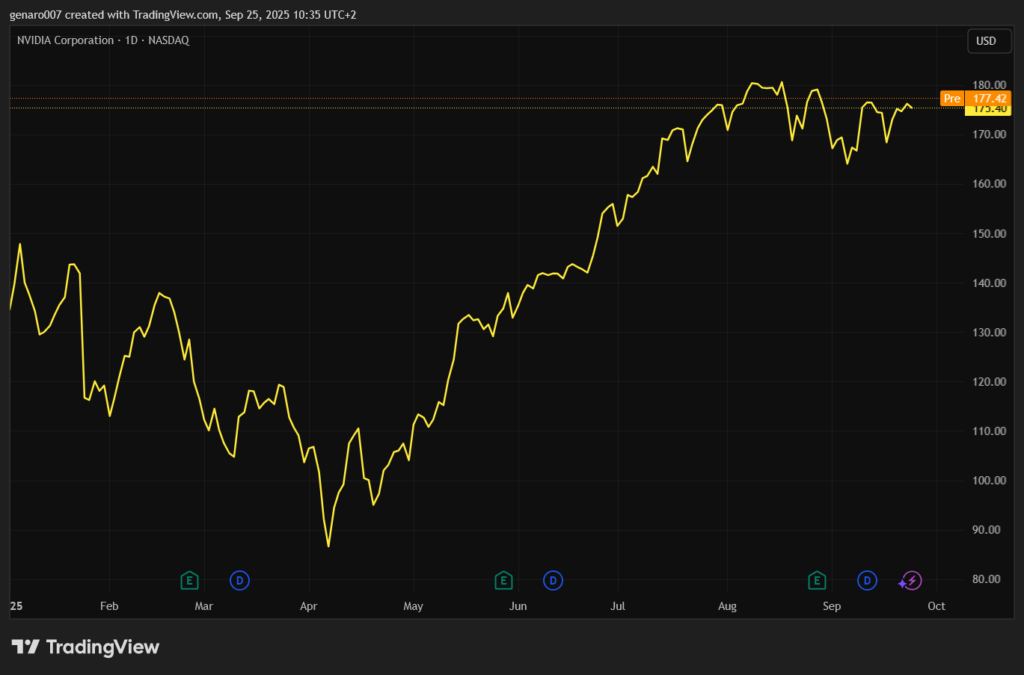
Task: Open the USD currency selector
Action: point(985,41)
